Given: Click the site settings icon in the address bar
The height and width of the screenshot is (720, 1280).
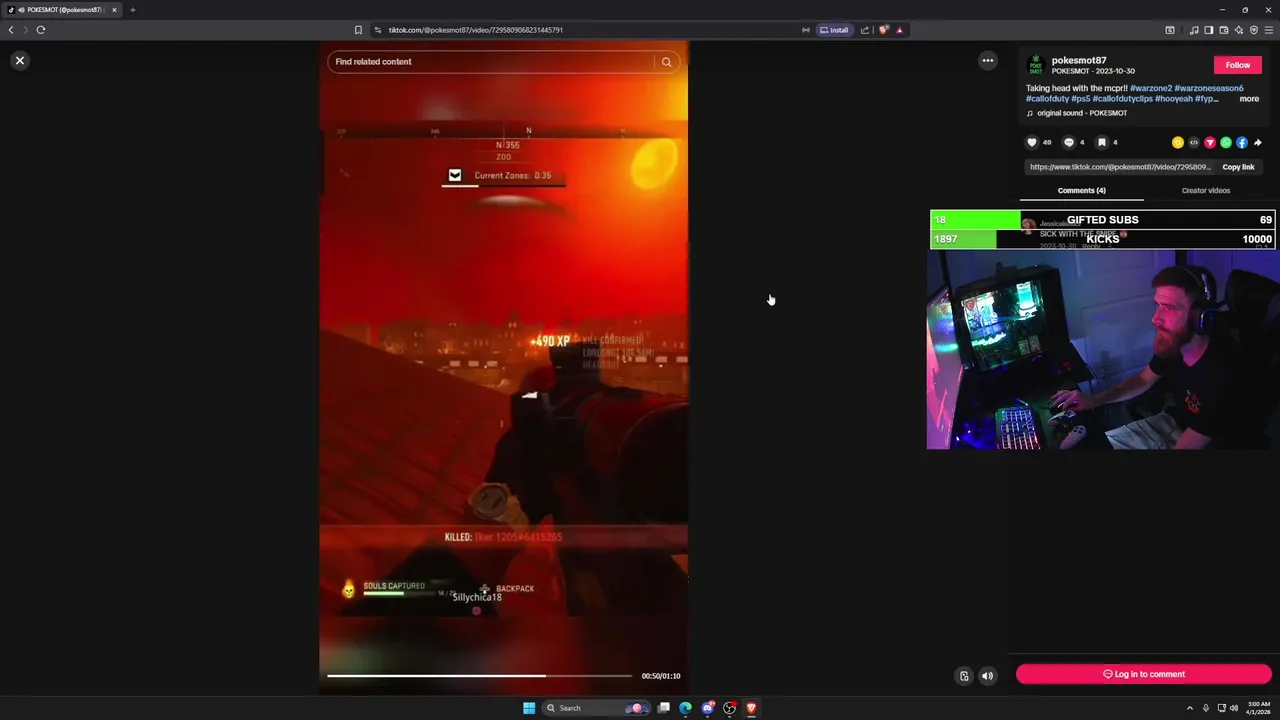Looking at the screenshot, I should point(377,30).
